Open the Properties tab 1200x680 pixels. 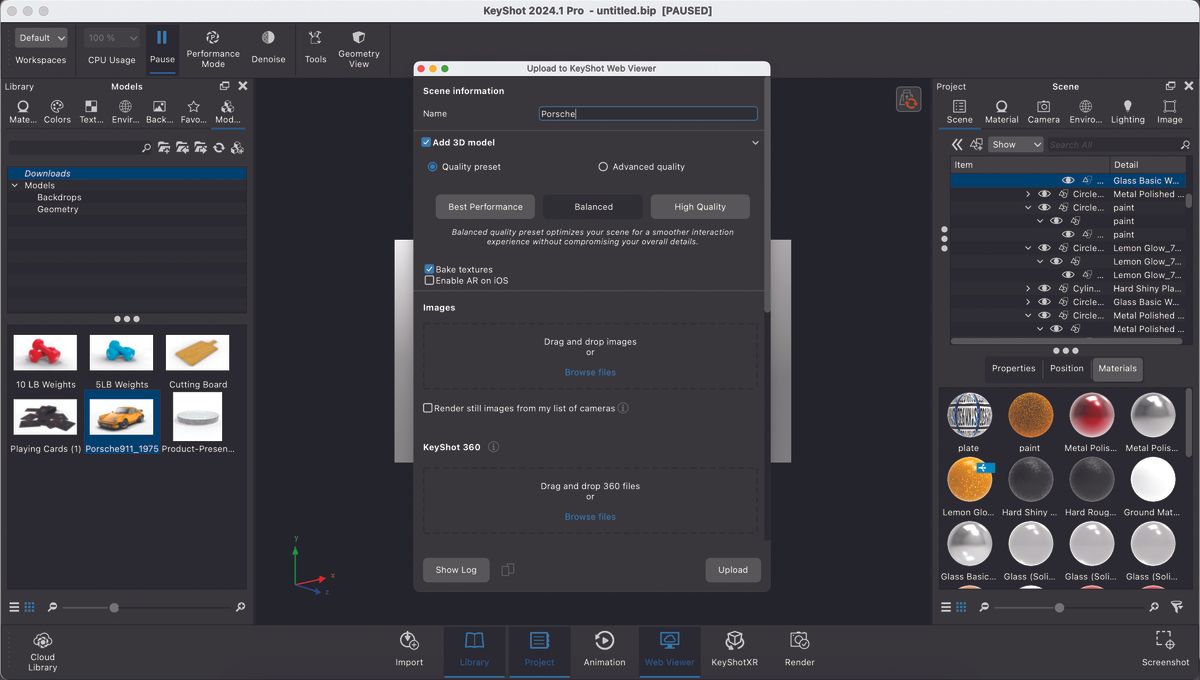1013,368
